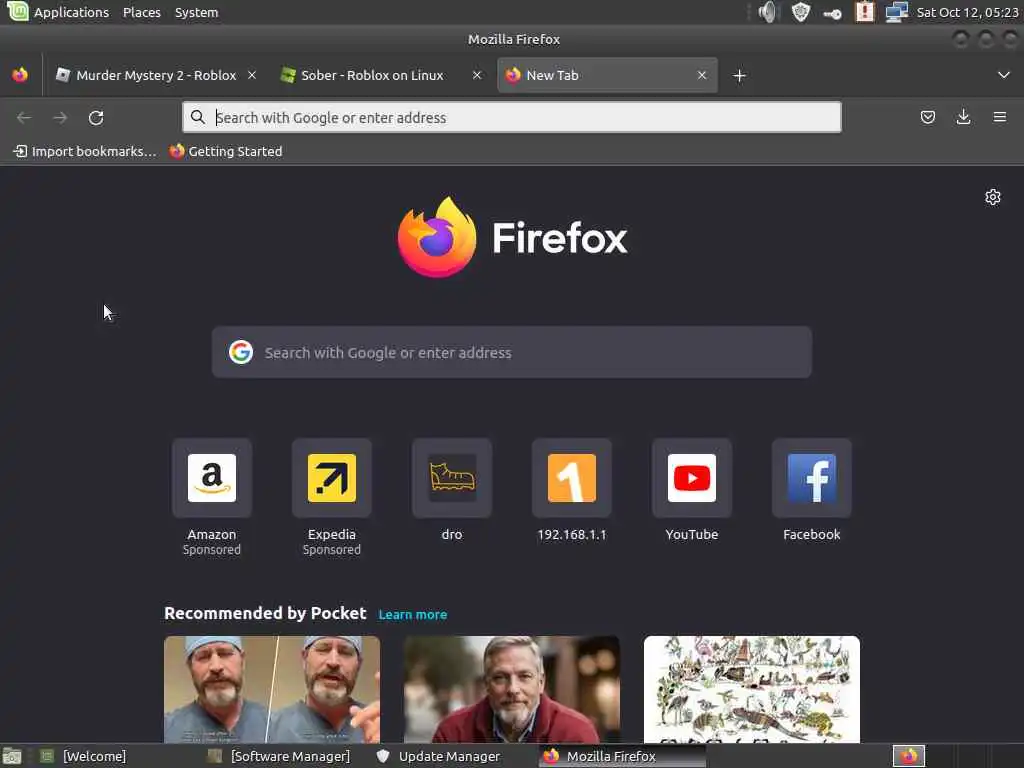Click the magnifier icon in address bar
This screenshot has height=768, width=1024.
point(197,118)
